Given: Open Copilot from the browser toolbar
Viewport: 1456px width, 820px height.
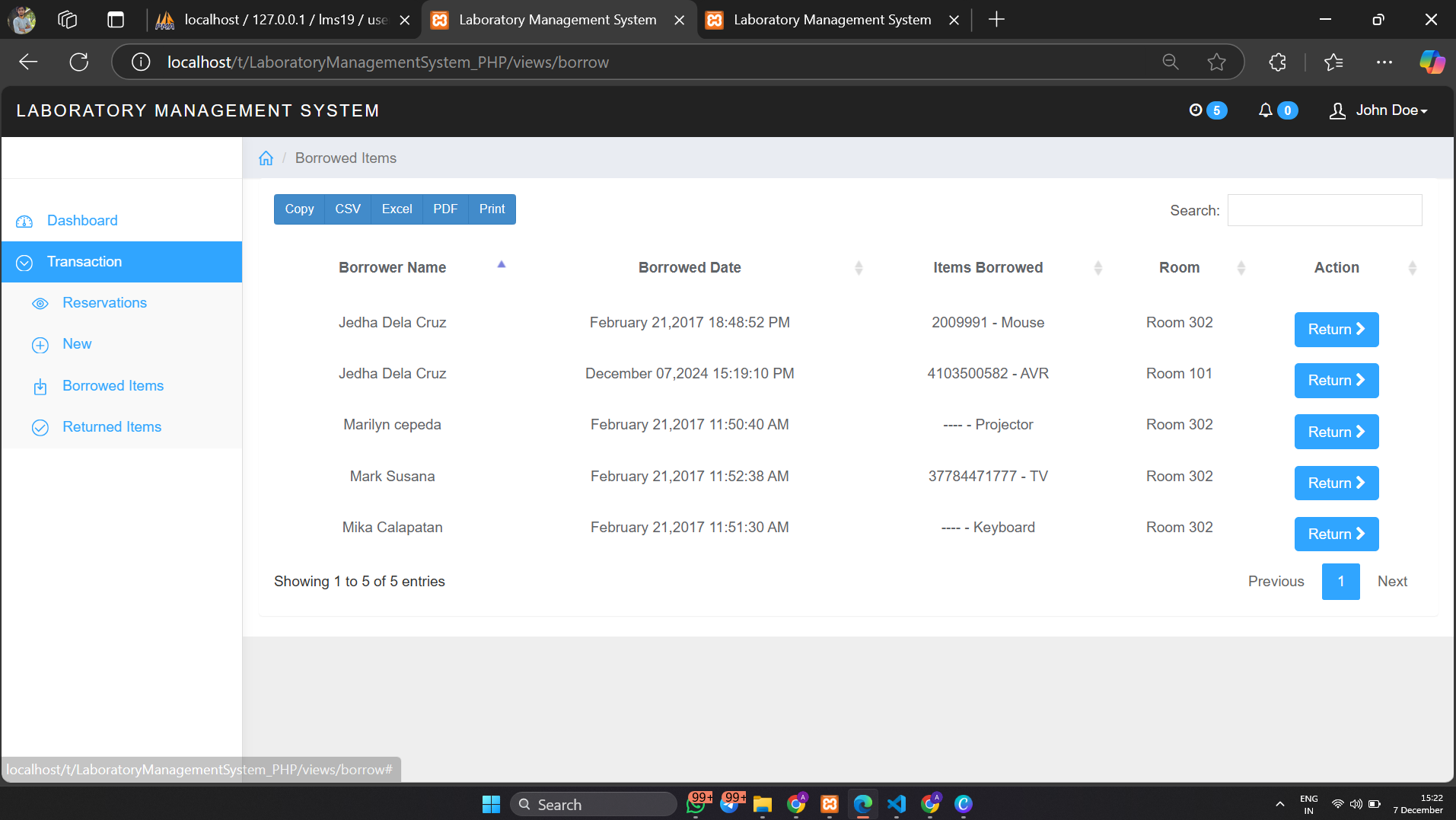Looking at the screenshot, I should click(x=1432, y=62).
